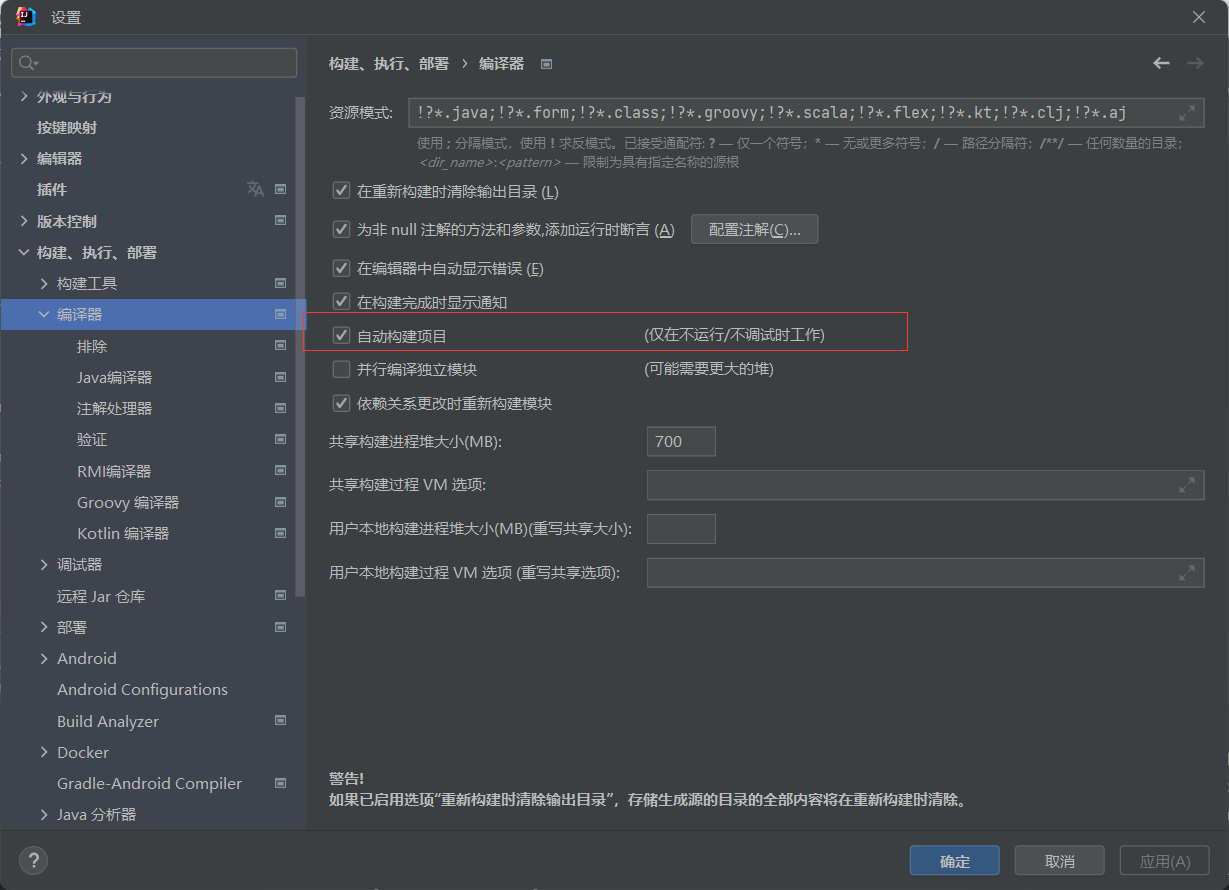Expand 用户本地构建过程 VM 选项 field icon
This screenshot has height=890, width=1229.
1186,573
